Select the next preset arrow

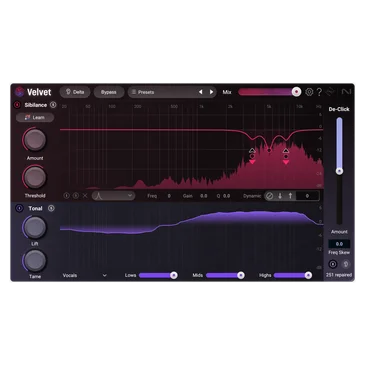(x=211, y=92)
